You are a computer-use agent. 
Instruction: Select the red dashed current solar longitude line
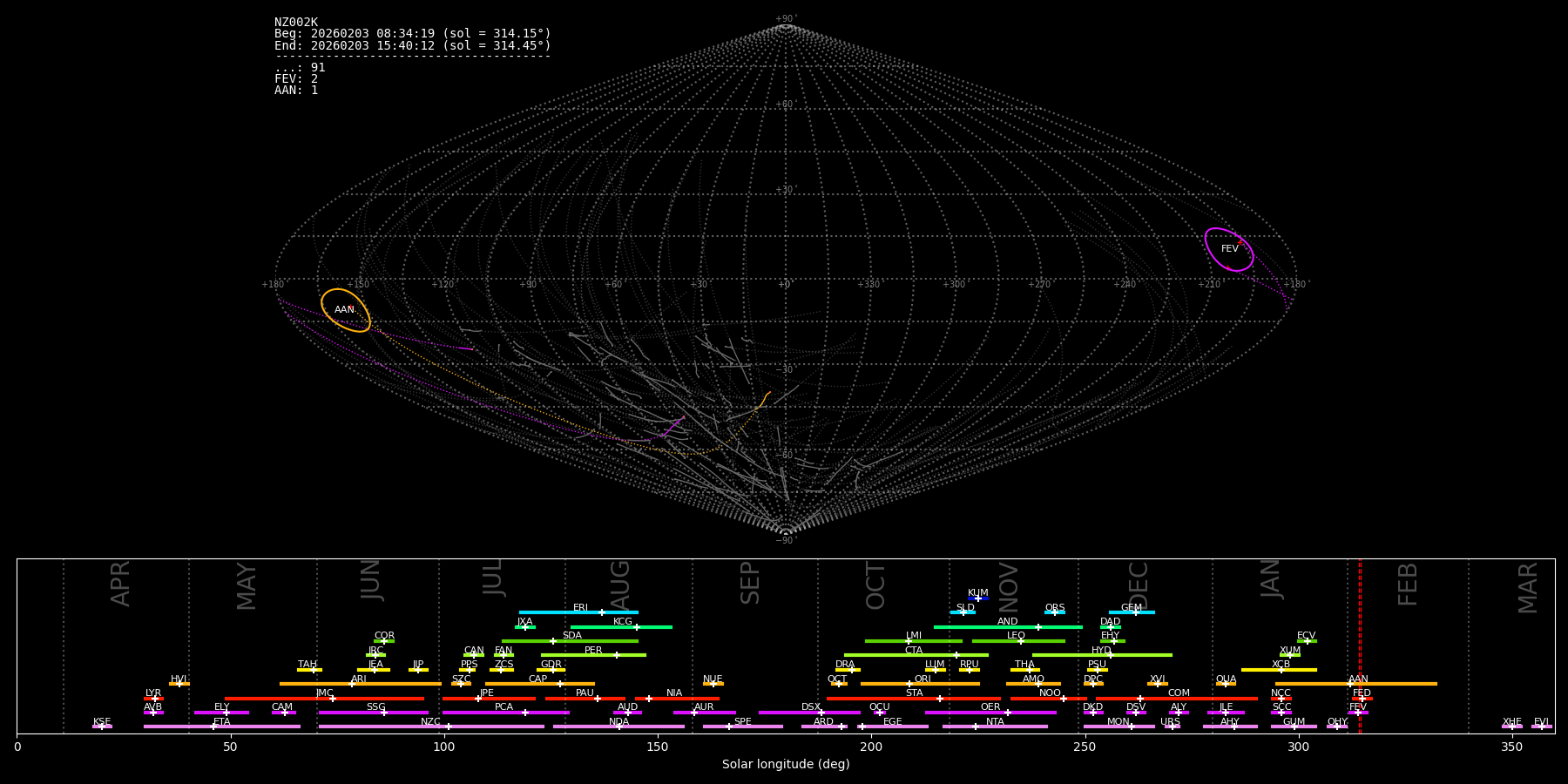coord(1360,645)
